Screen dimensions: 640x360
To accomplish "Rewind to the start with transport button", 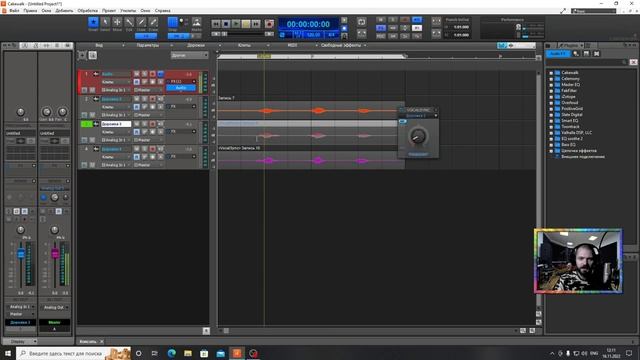I will 216,24.
